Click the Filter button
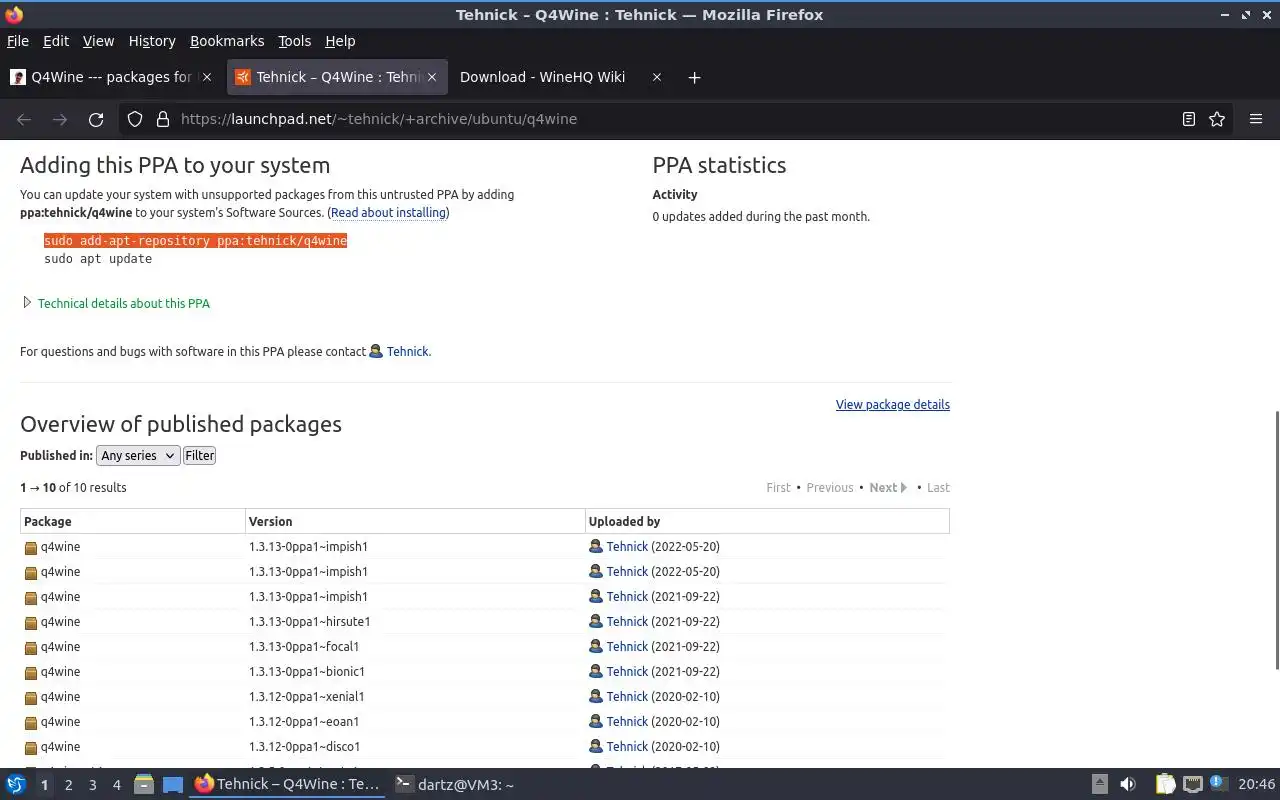 pyautogui.click(x=200, y=455)
